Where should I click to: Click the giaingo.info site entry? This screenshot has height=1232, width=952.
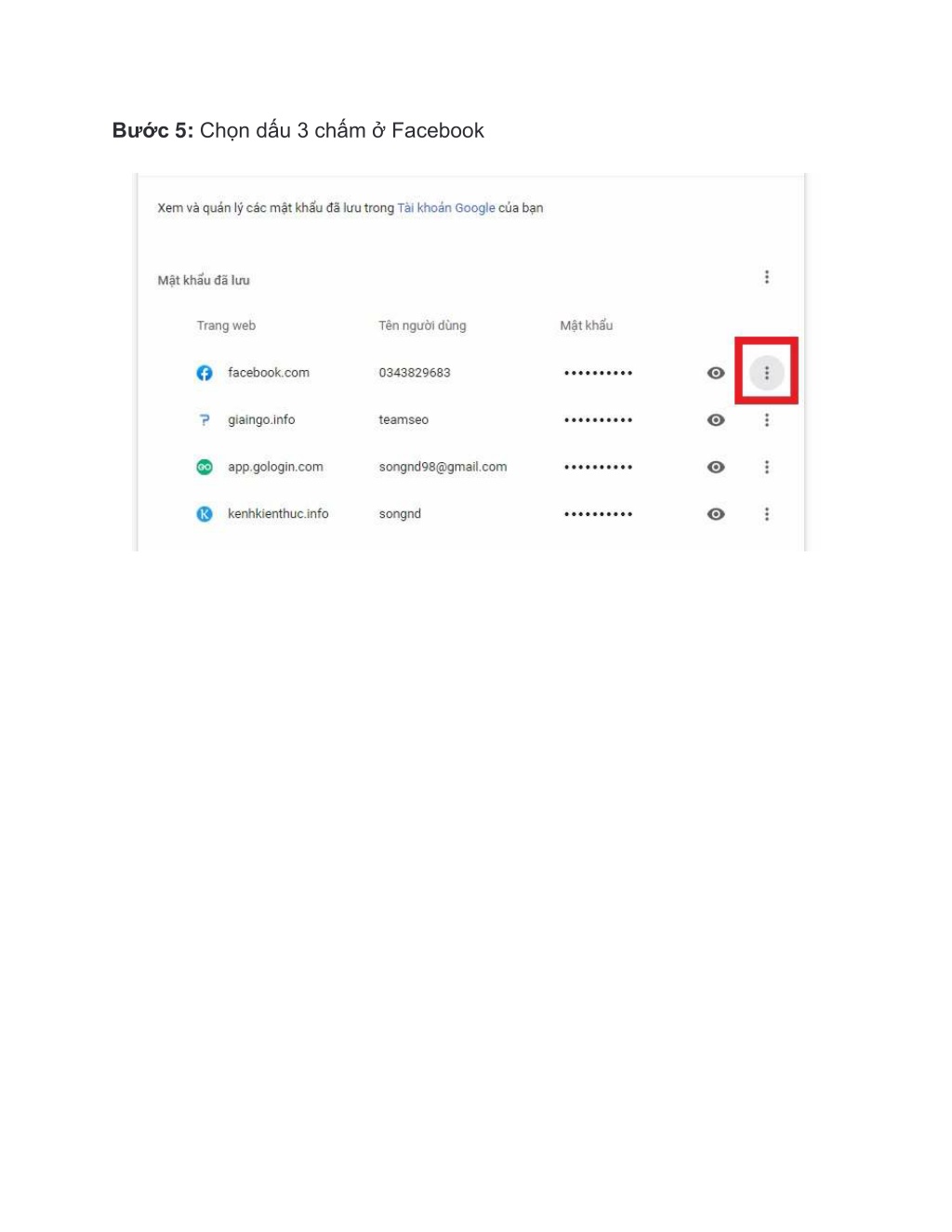click(261, 420)
